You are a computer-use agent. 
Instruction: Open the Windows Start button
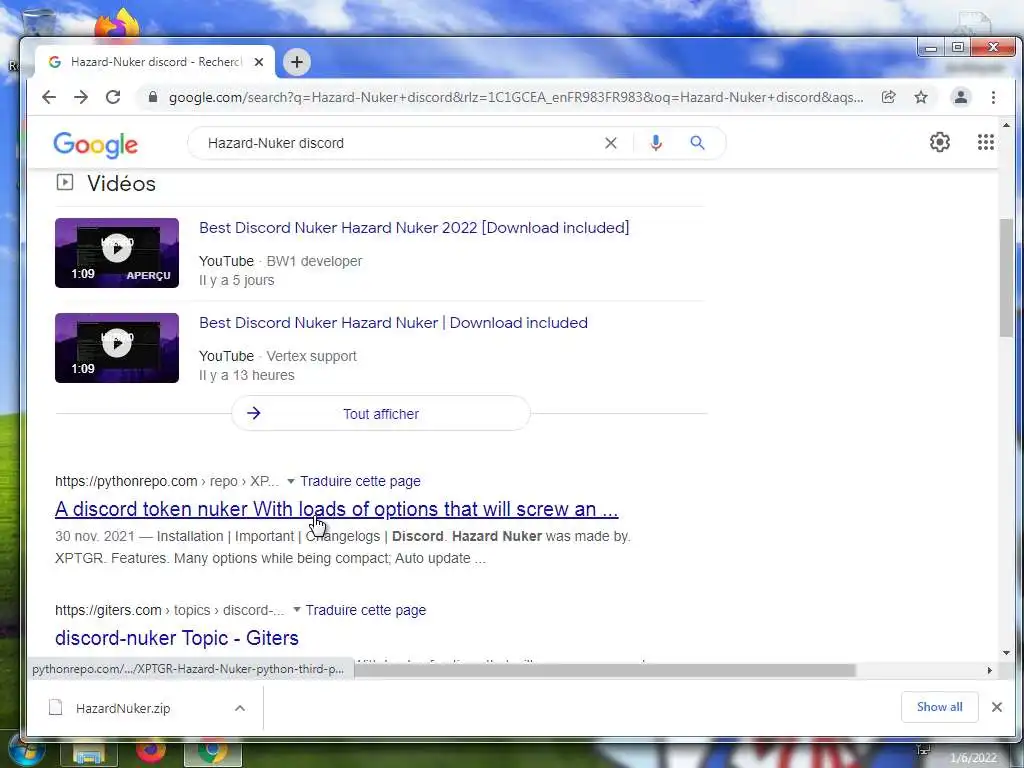pos(26,751)
